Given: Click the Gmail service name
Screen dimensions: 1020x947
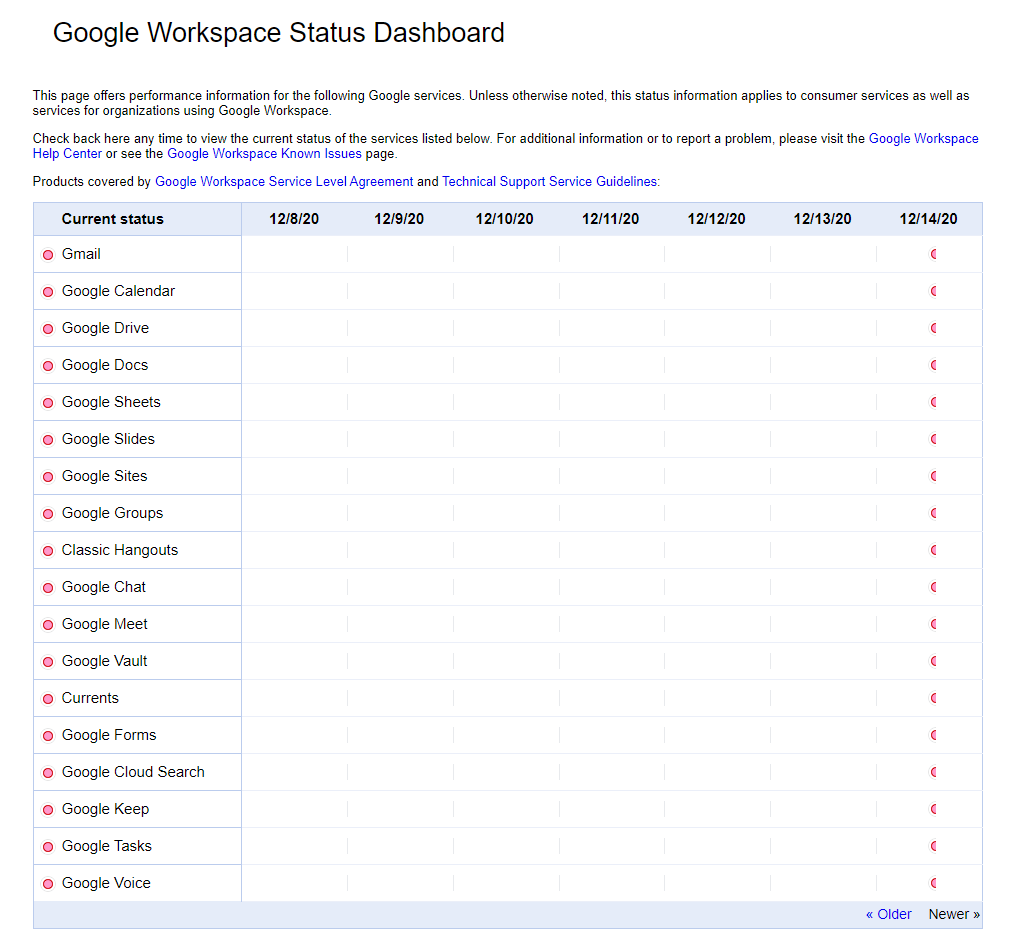Looking at the screenshot, I should [x=81, y=254].
